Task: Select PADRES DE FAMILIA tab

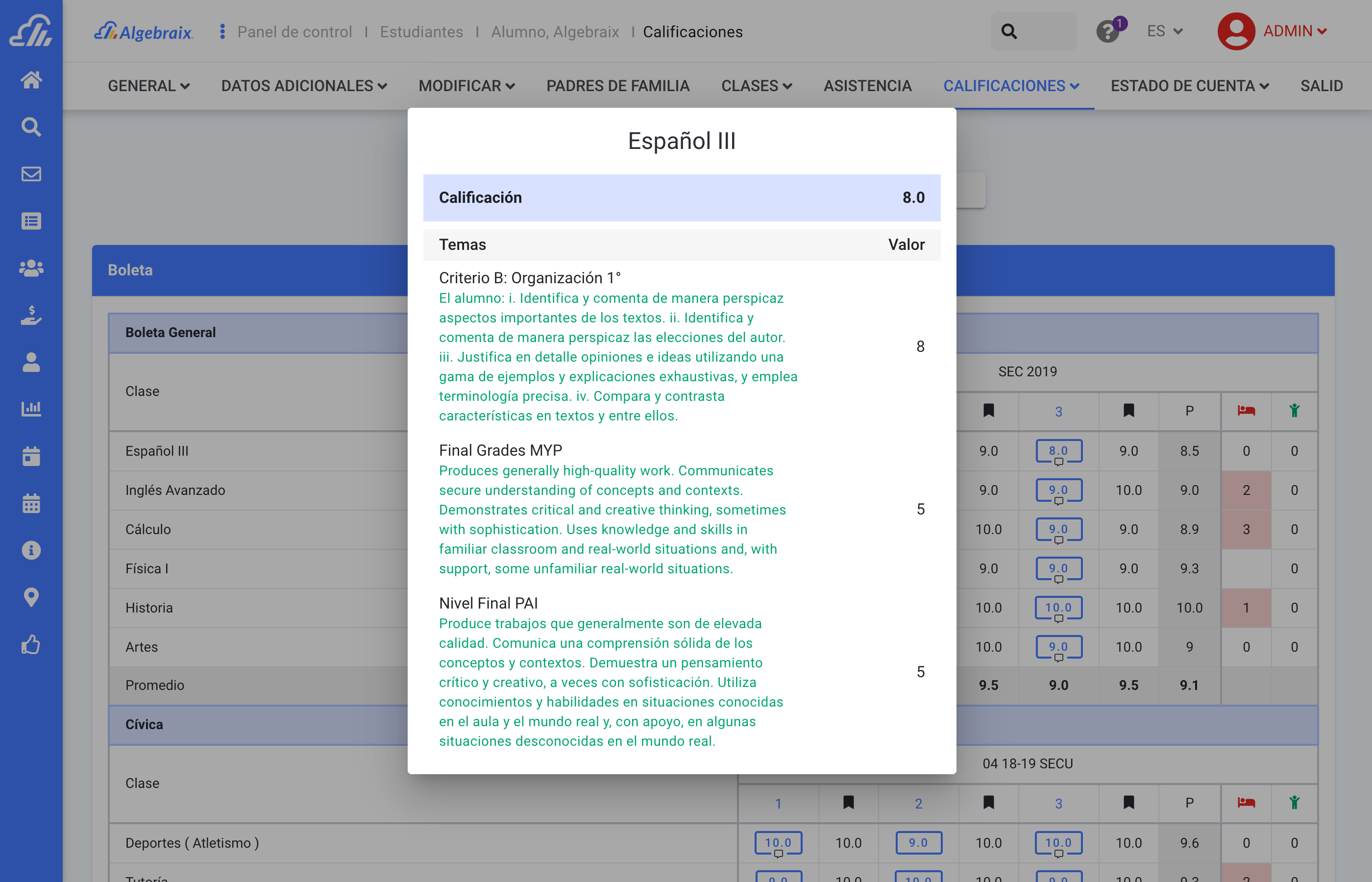Action: pyautogui.click(x=617, y=86)
